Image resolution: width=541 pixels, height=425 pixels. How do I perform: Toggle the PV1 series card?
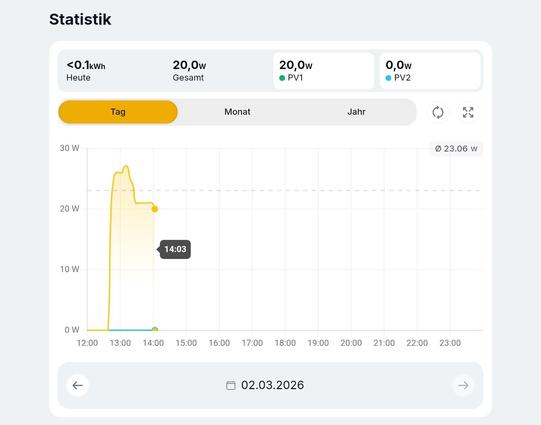click(324, 71)
